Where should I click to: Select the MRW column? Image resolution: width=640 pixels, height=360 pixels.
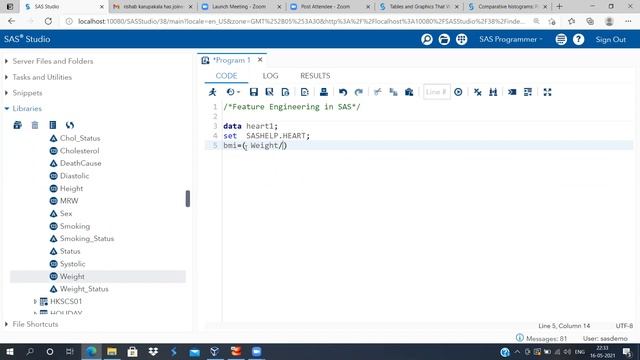(x=69, y=201)
